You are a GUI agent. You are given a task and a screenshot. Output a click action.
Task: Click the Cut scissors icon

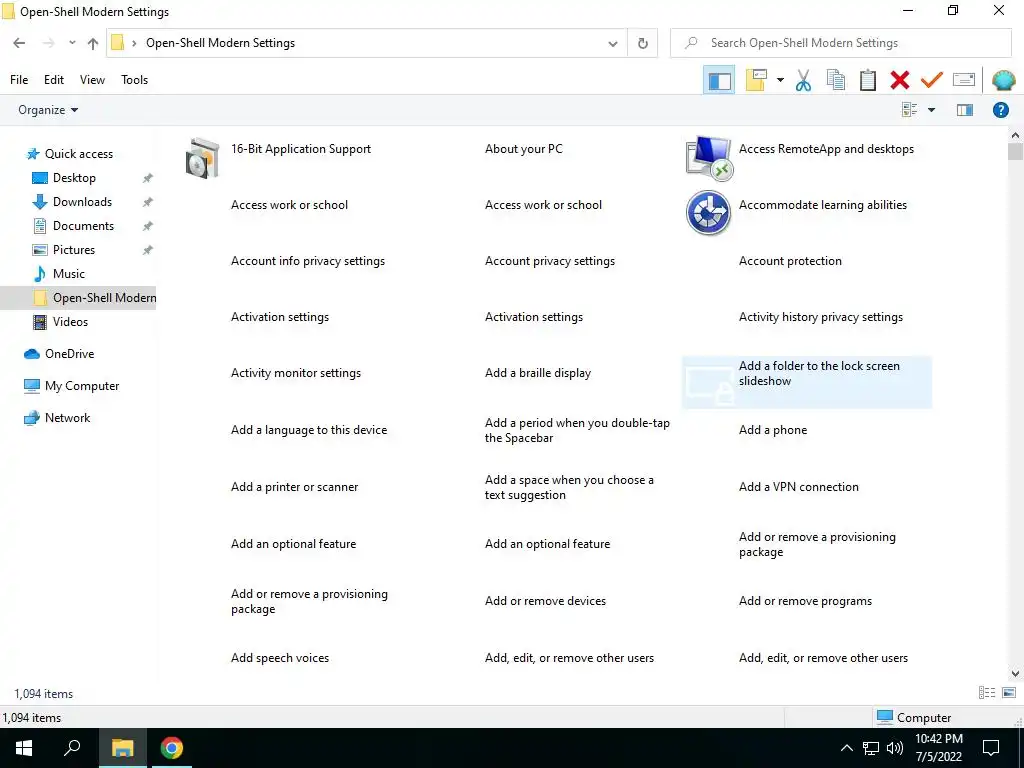pyautogui.click(x=803, y=80)
